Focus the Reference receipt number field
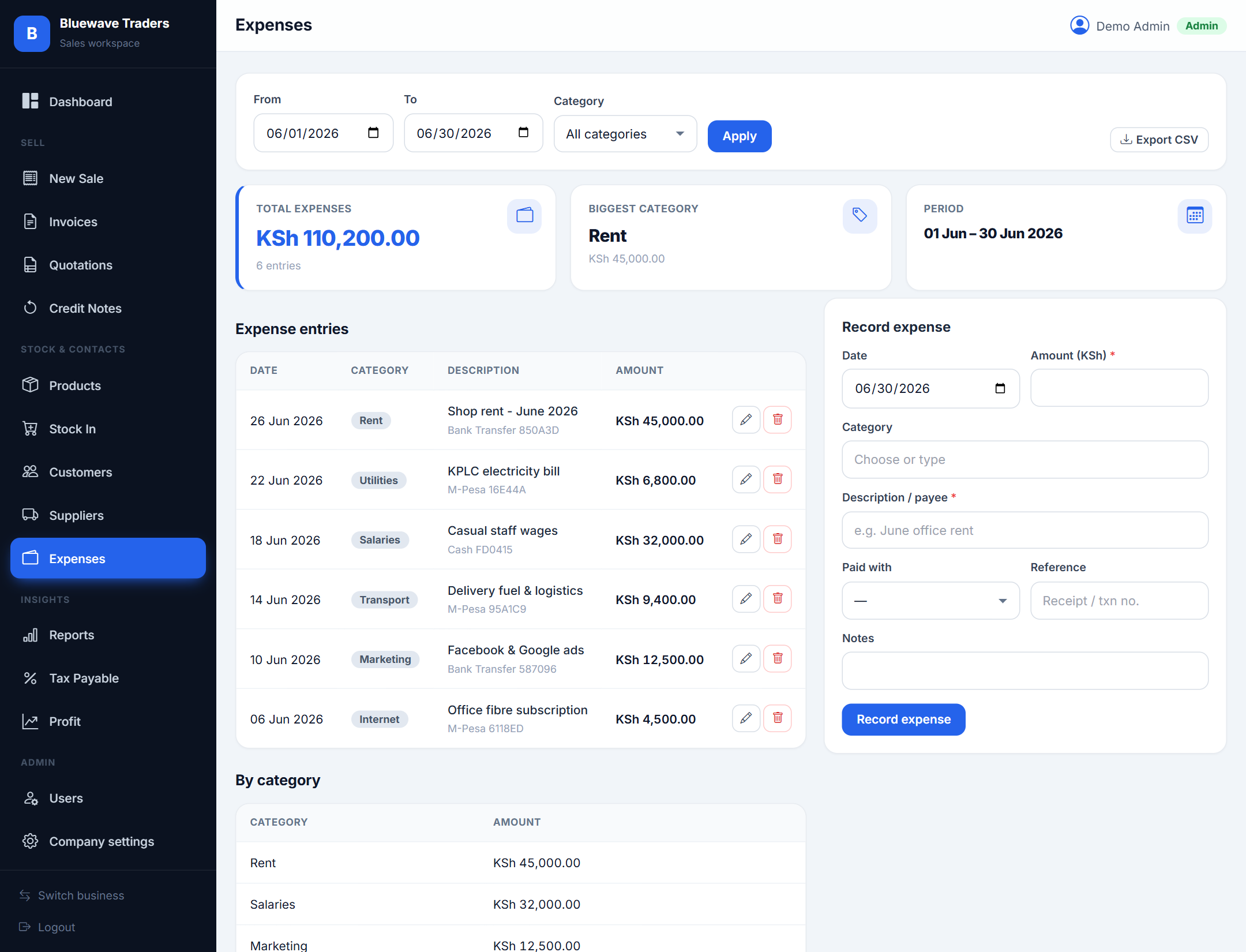1246x952 pixels. click(x=1119, y=601)
